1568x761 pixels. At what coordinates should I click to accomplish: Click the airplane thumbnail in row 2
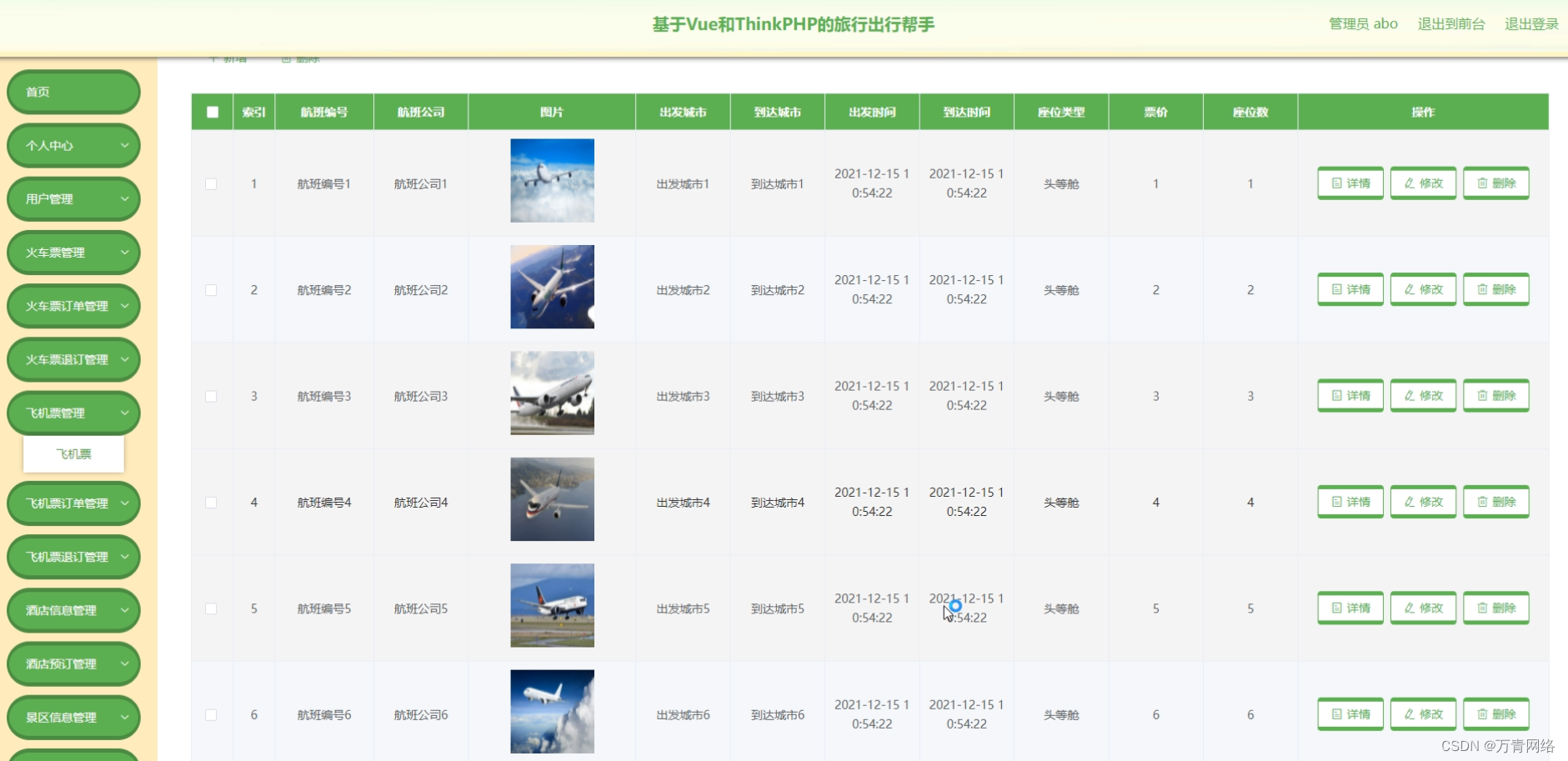coord(552,286)
